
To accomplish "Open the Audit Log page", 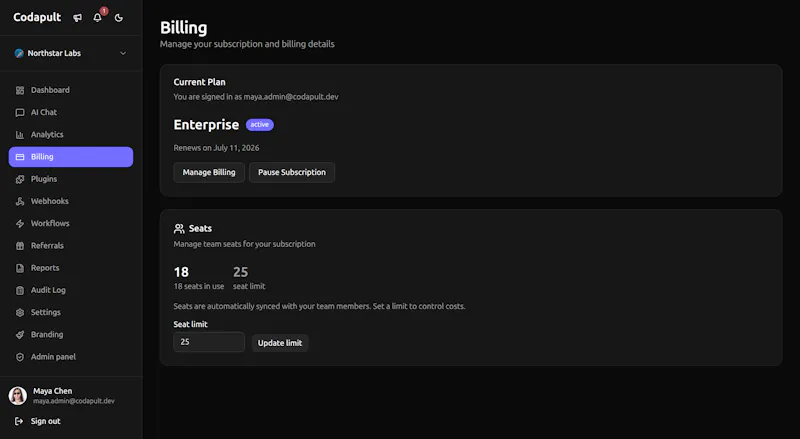I will click(71, 290).
